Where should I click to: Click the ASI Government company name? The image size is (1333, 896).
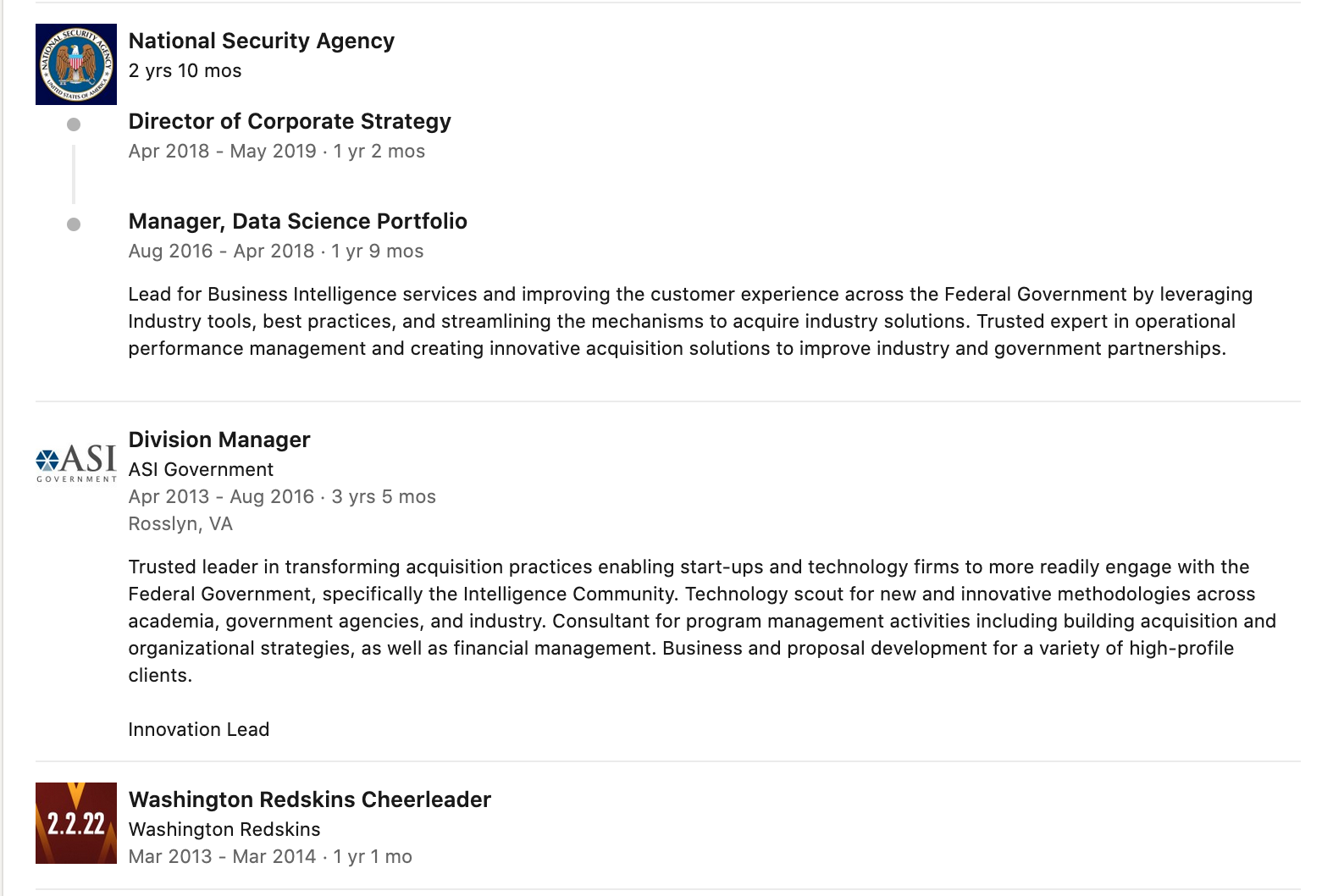(x=201, y=469)
